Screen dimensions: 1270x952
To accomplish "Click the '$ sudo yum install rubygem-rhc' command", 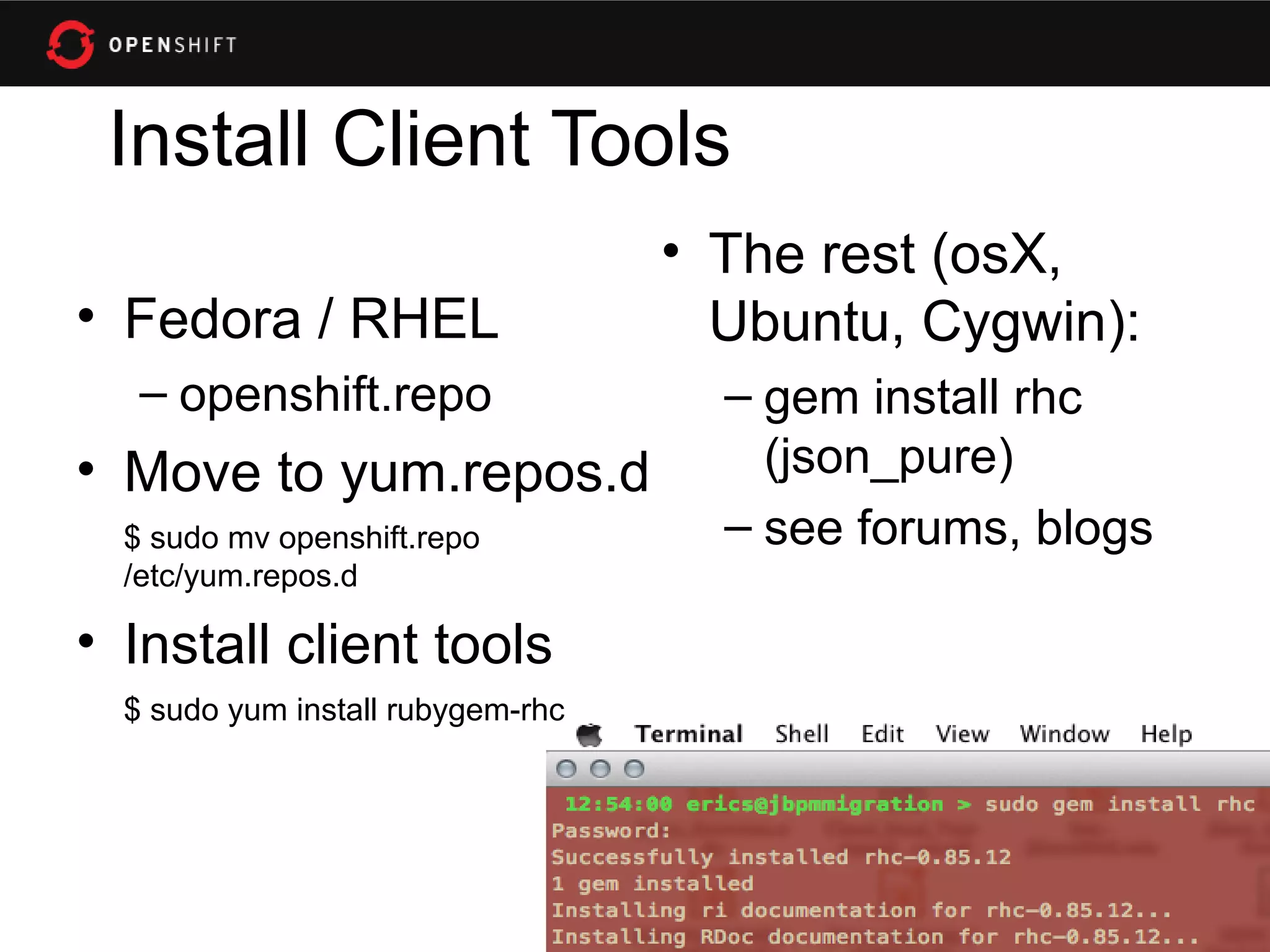I will pyautogui.click(x=344, y=710).
